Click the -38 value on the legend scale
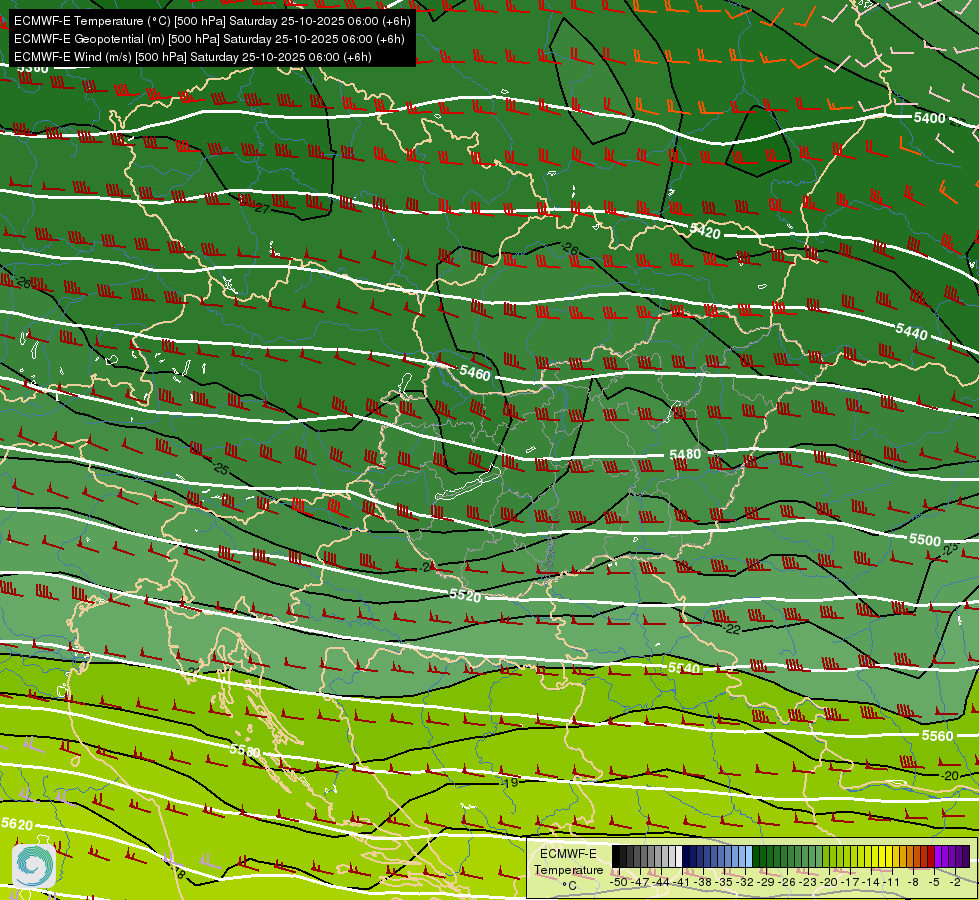This screenshot has width=979, height=900. click(x=704, y=882)
